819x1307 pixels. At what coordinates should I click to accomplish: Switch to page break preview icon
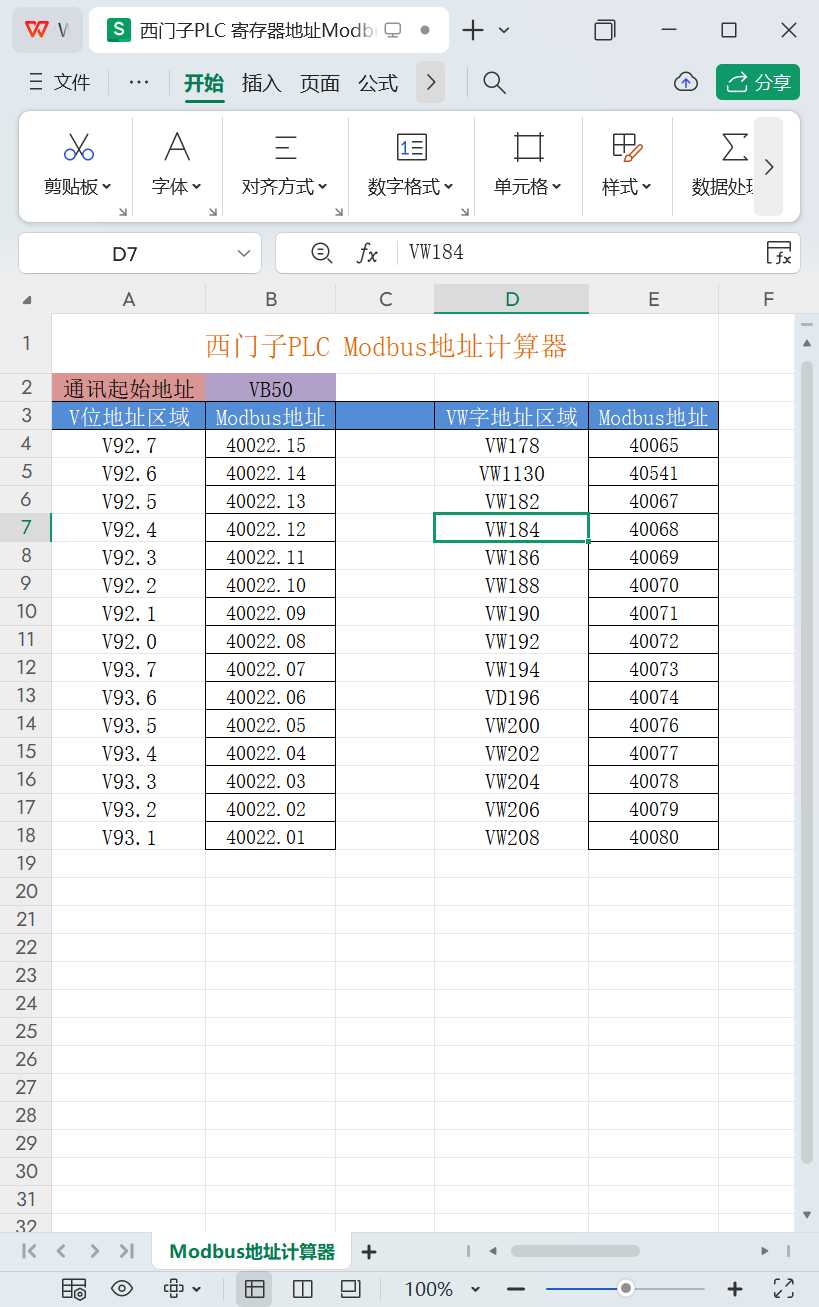tap(302, 1288)
